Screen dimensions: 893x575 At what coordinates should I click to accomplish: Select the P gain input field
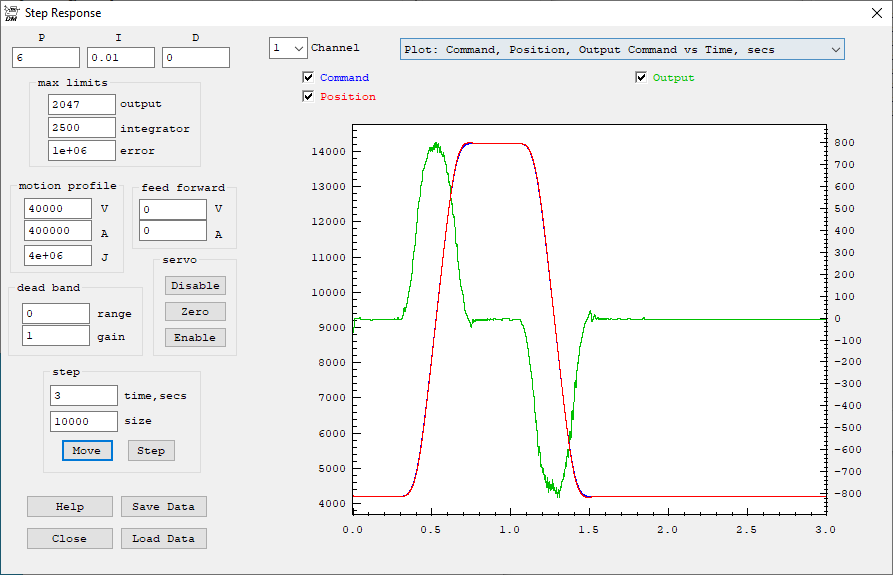[x=46, y=58]
